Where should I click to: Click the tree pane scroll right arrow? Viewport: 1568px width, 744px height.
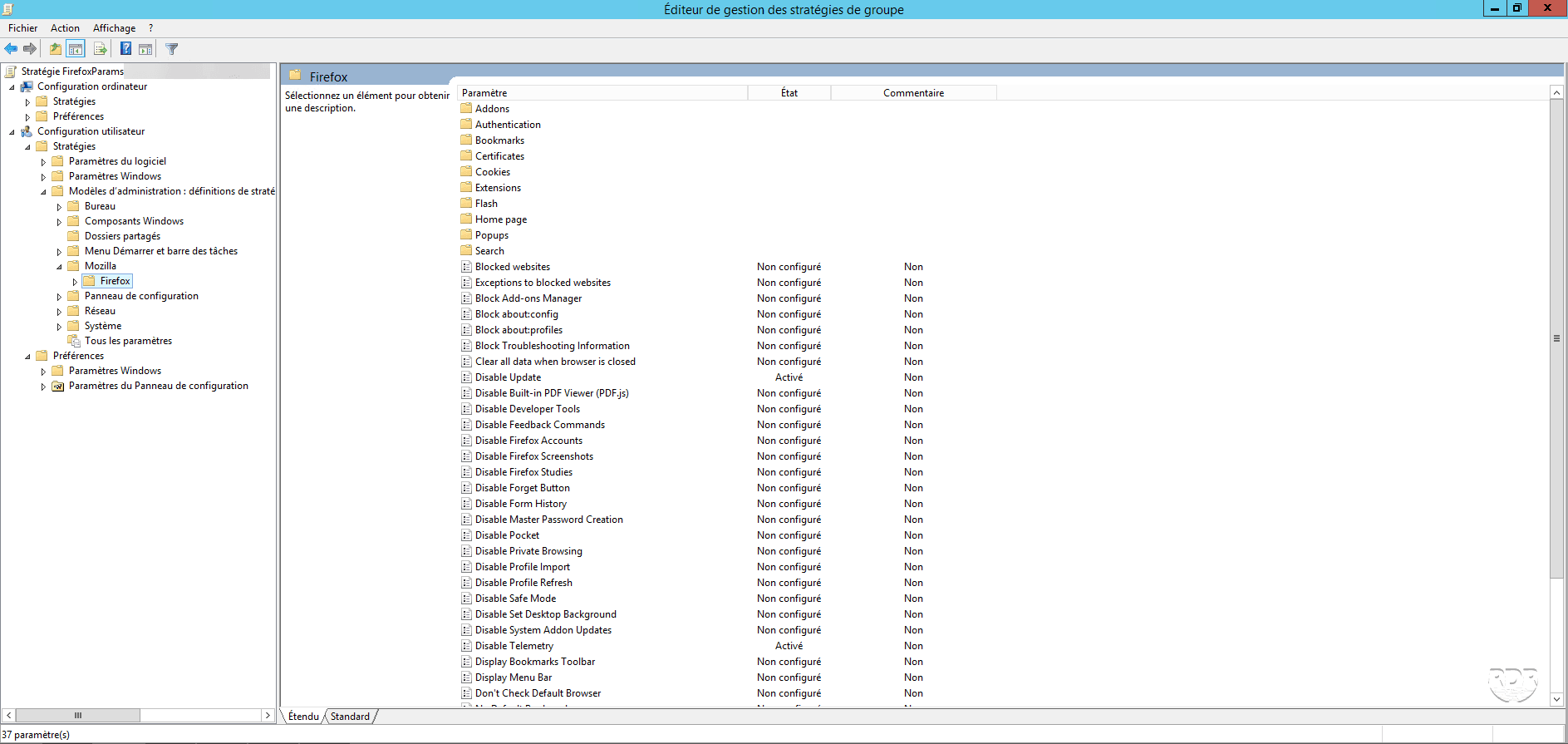(268, 716)
